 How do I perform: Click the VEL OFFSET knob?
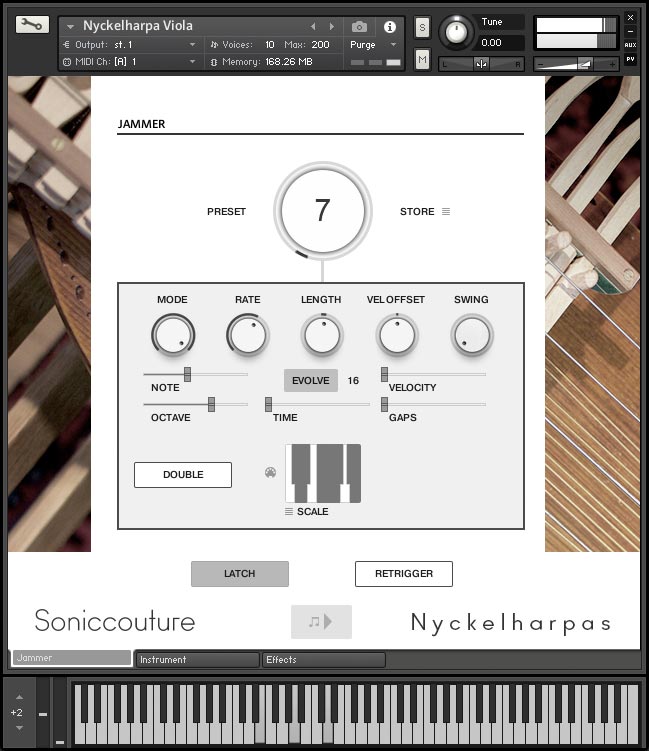pos(397,335)
